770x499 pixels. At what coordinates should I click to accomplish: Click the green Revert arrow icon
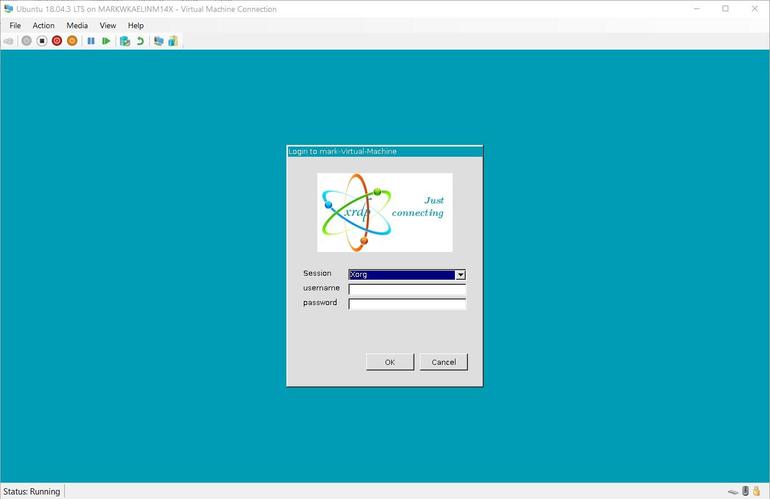pyautogui.click(x=140, y=41)
